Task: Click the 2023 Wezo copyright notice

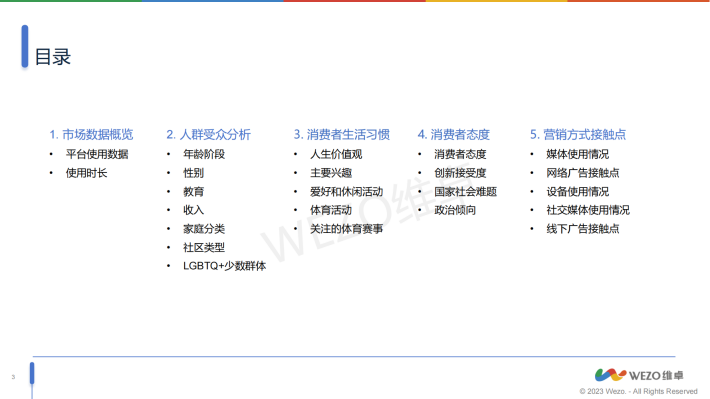Action: 638,391
